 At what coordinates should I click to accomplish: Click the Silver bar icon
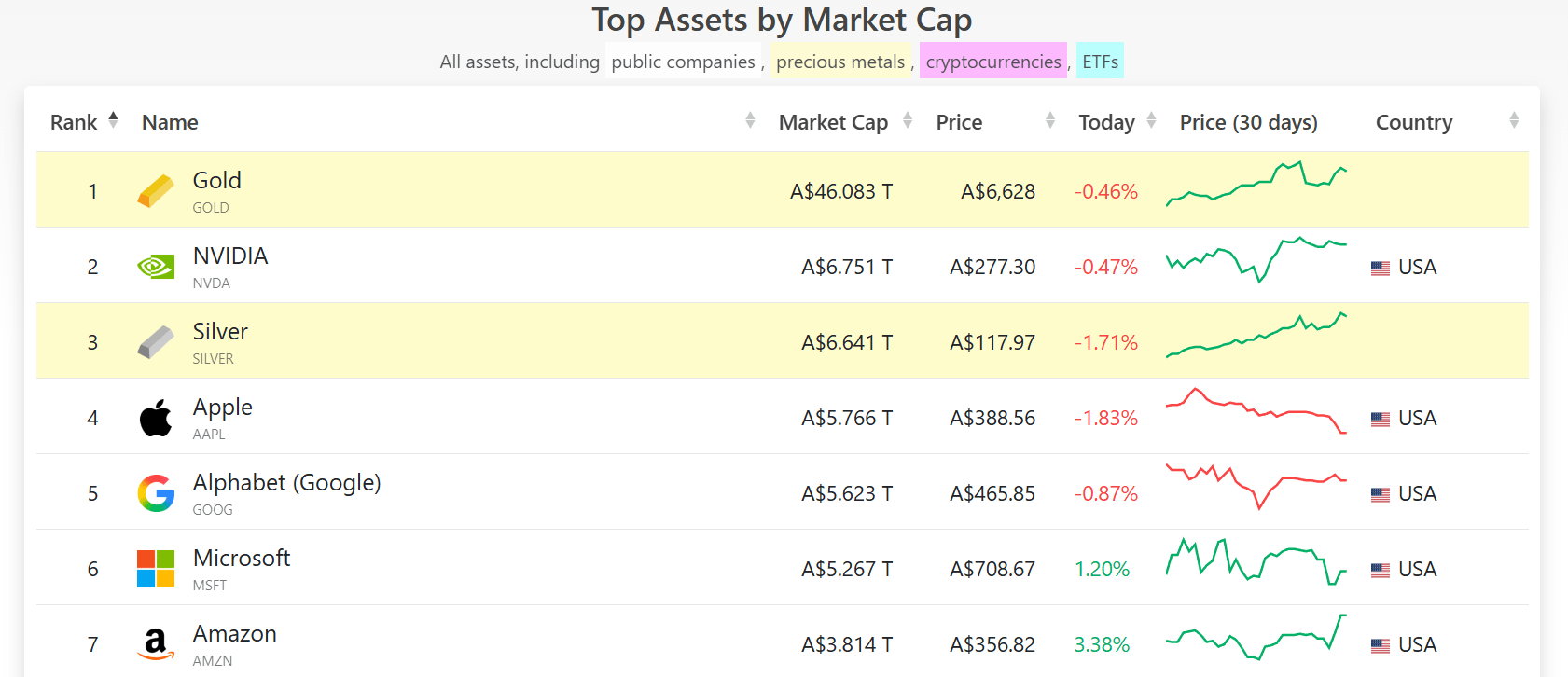[156, 342]
